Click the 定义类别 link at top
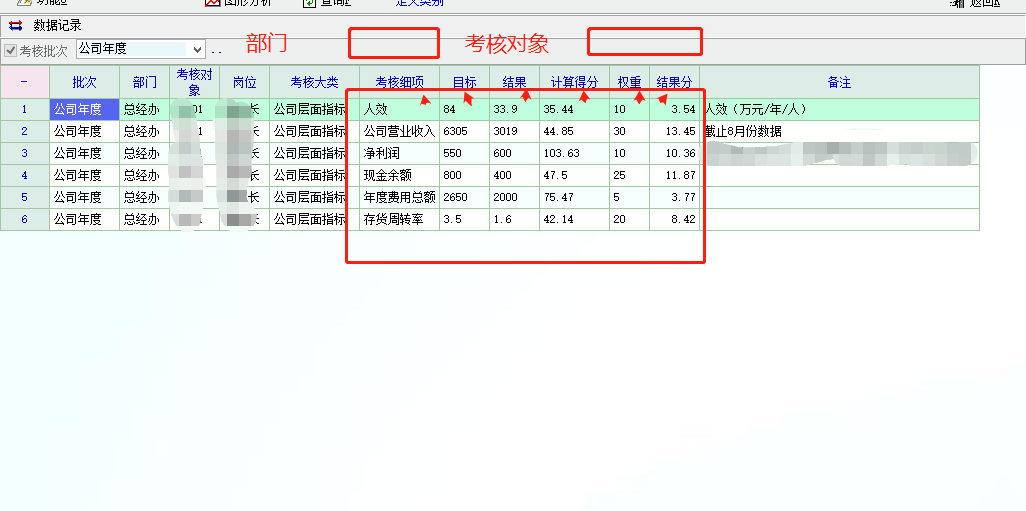Screen dimensions: 1026x511 pyautogui.click(x=419, y=3)
